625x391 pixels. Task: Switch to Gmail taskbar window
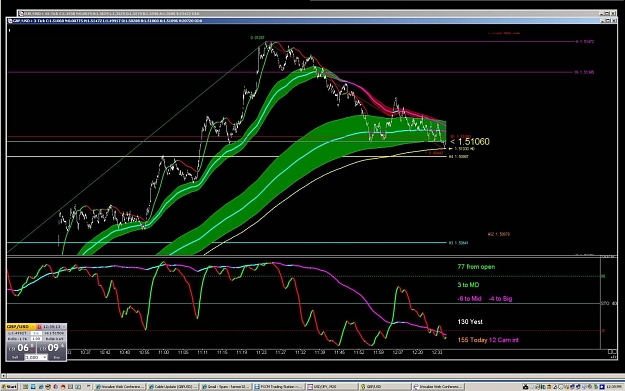coord(226,387)
